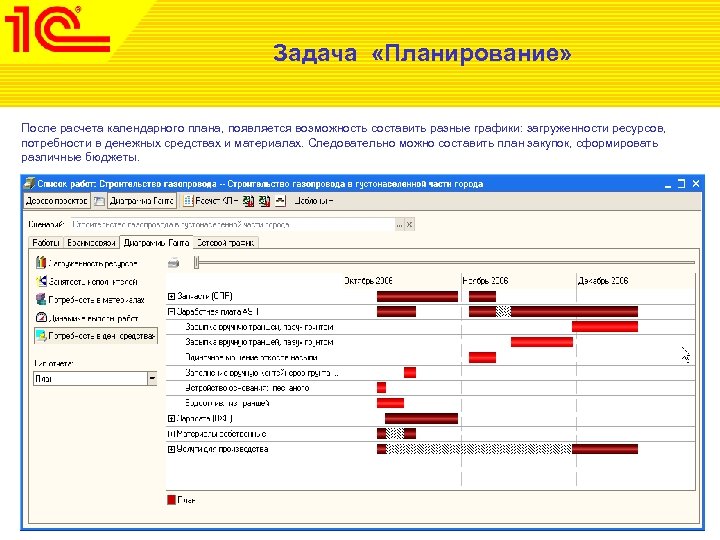Click the Дерево проектов toolbar button
This screenshot has width=720, height=540.
point(56,201)
